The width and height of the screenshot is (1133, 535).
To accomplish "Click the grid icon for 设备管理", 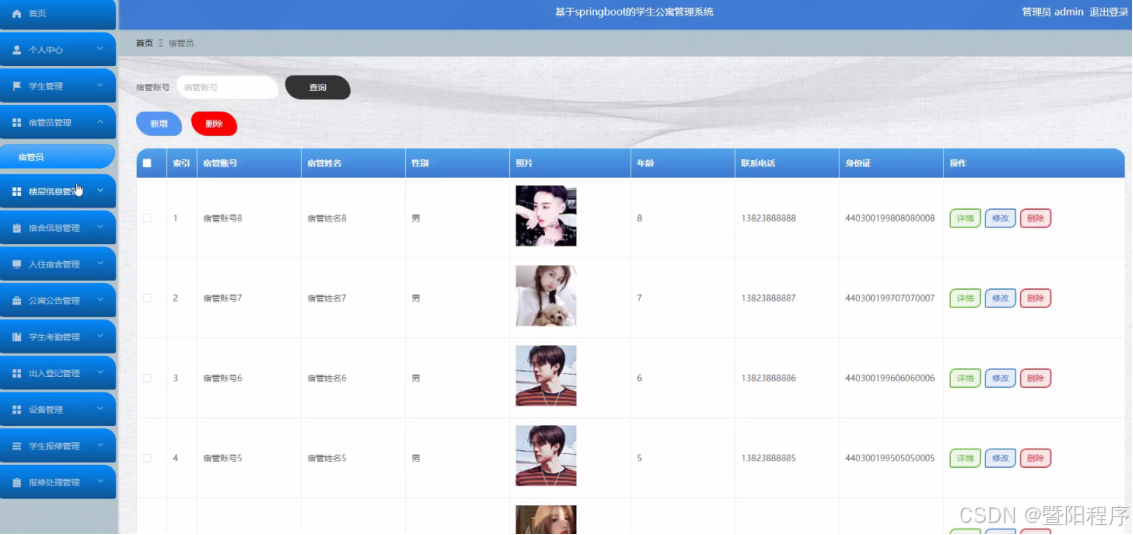I will pos(17,410).
